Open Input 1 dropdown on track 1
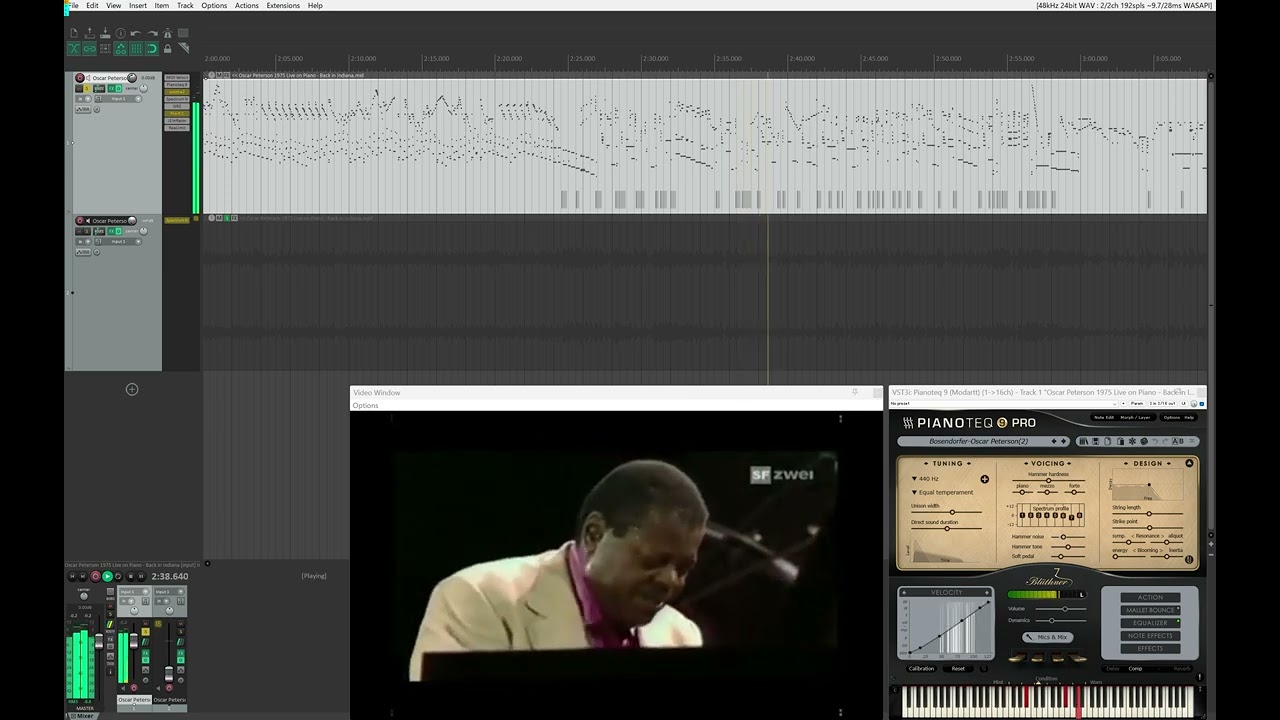1280x720 pixels. [117, 99]
